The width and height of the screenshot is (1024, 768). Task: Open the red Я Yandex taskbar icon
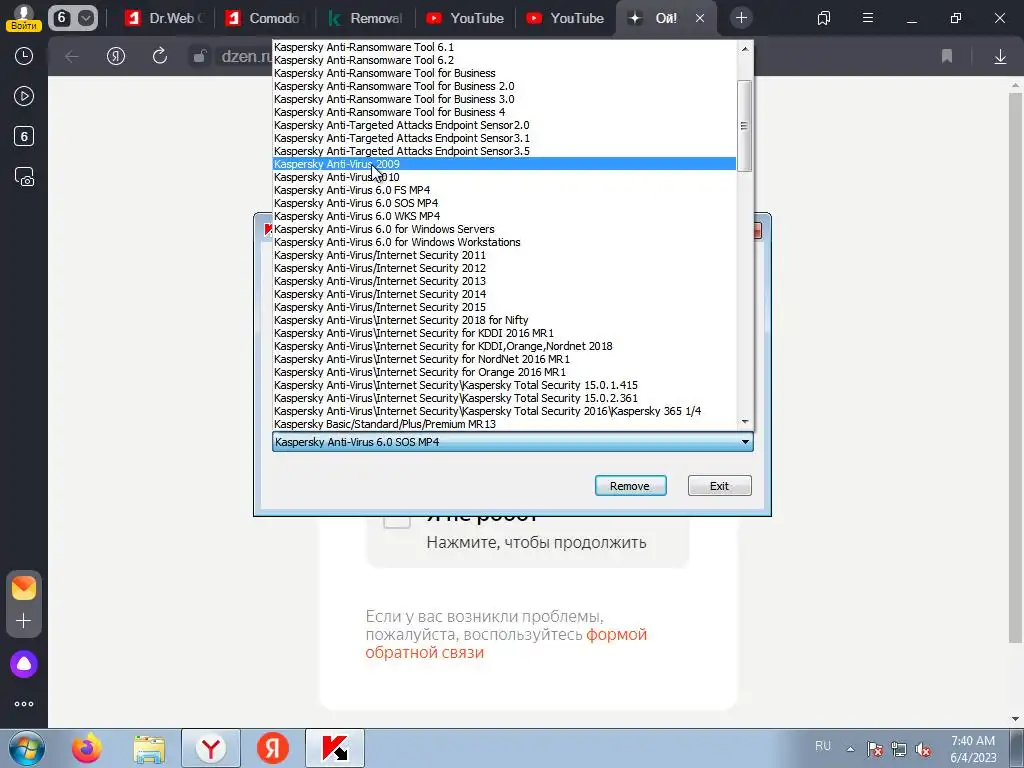[x=272, y=748]
